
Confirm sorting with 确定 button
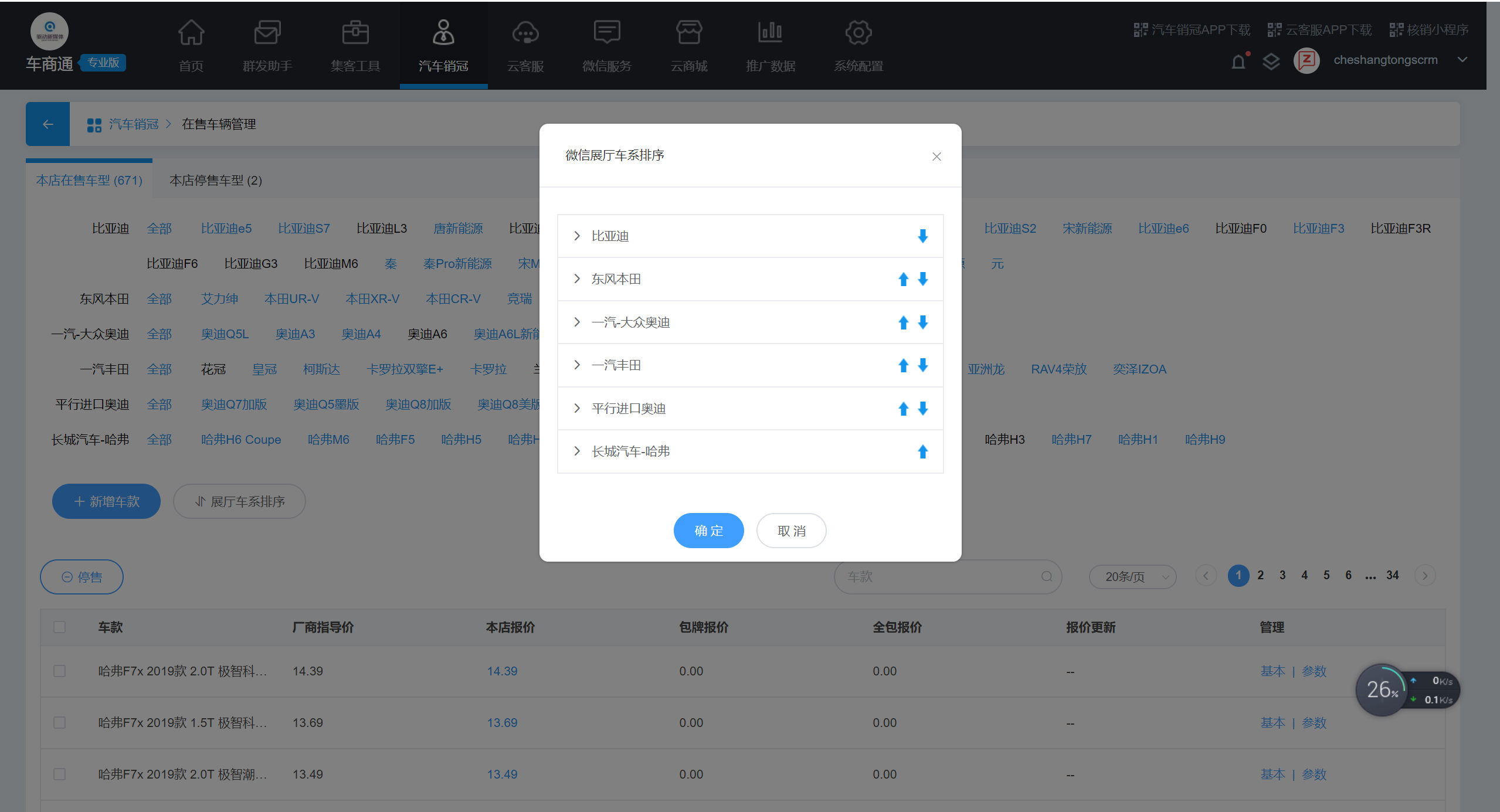coord(708,531)
